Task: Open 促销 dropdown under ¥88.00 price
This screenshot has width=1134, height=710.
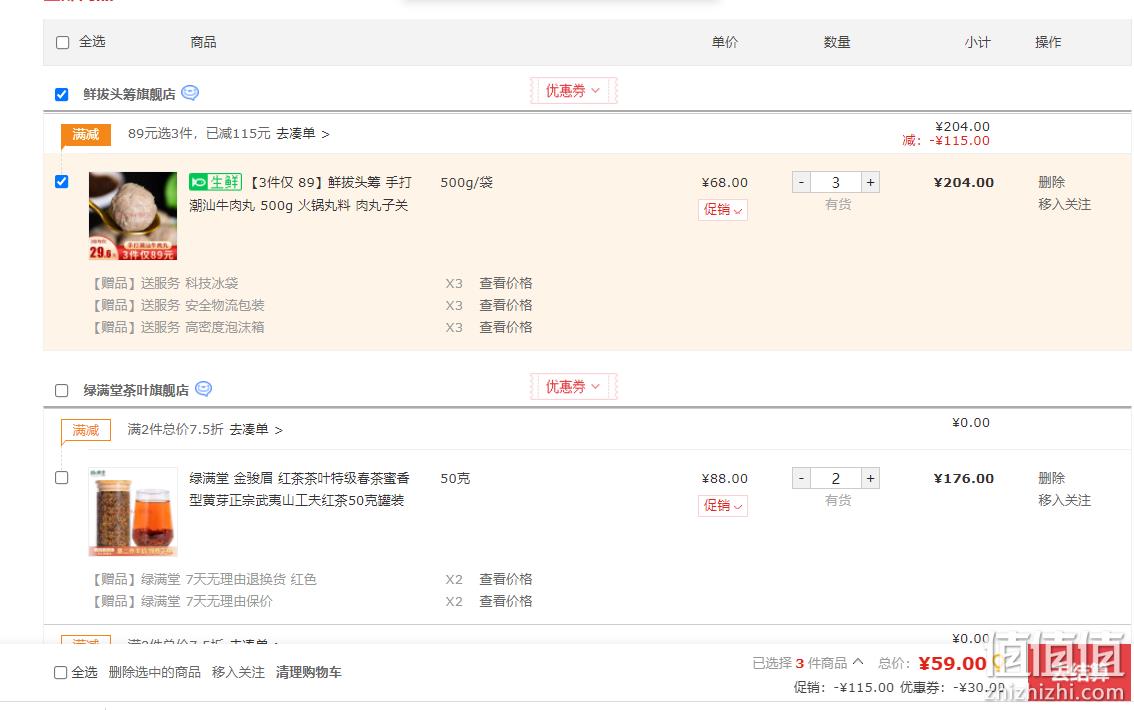Action: pyautogui.click(x=722, y=505)
